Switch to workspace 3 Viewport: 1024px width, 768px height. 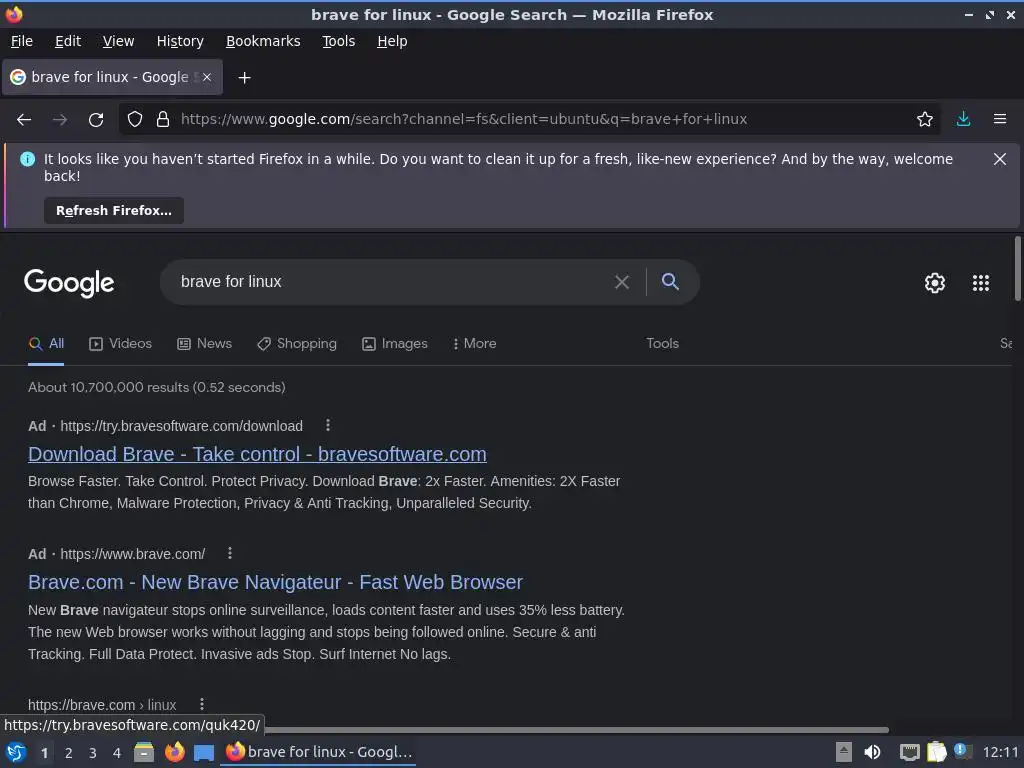[93, 753]
